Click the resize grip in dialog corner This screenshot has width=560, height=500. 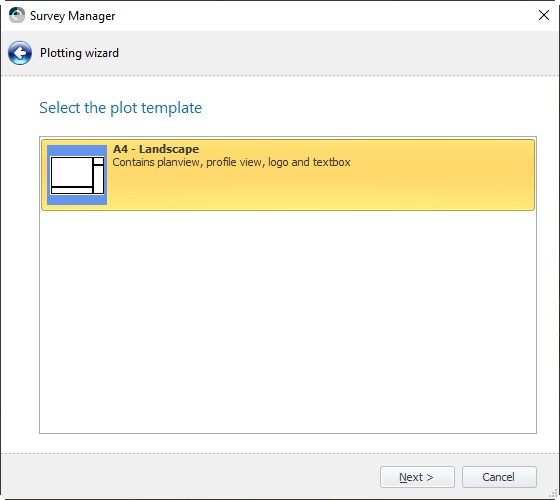point(553,494)
